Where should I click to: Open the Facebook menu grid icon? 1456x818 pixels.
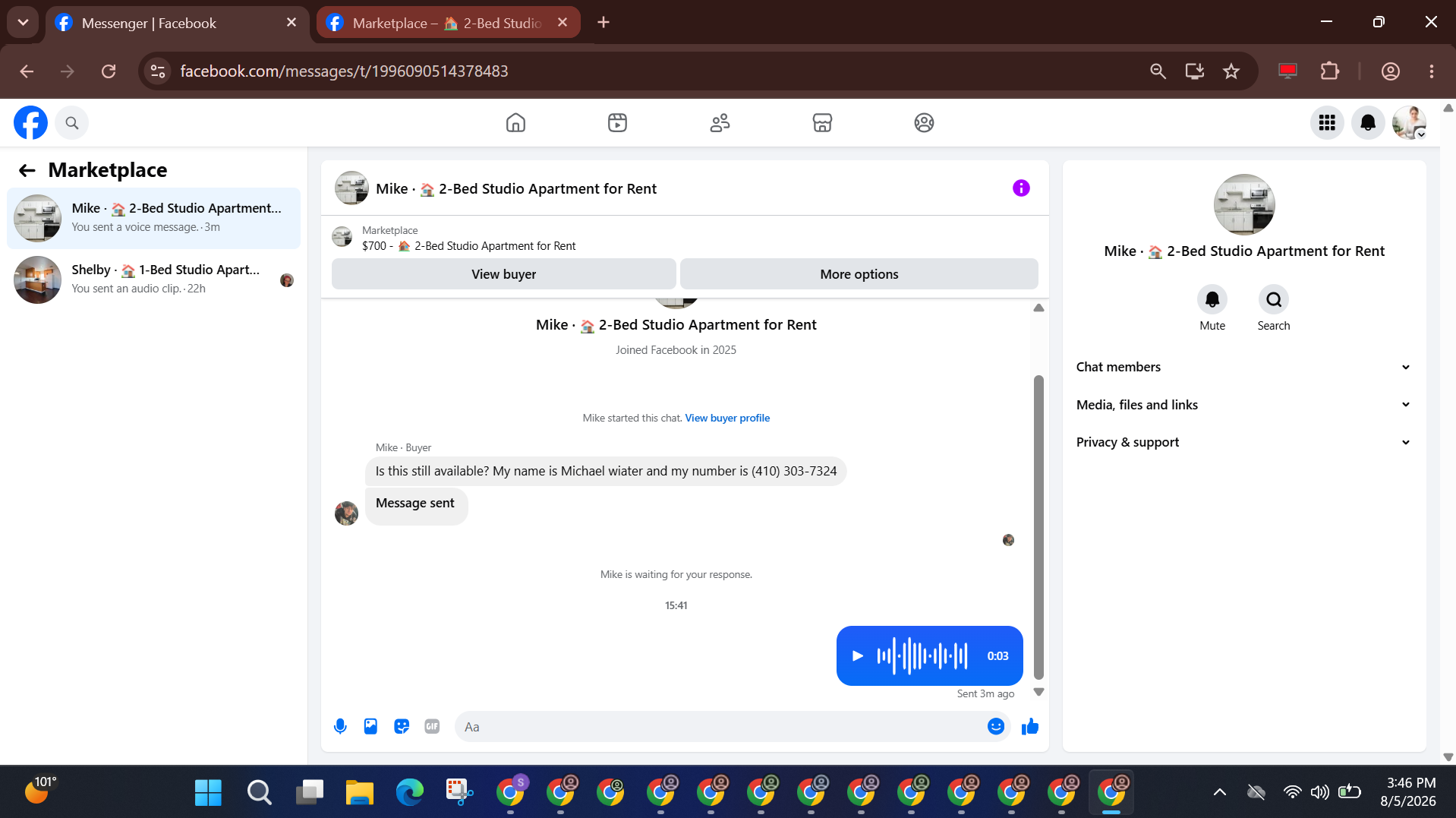point(1327,122)
